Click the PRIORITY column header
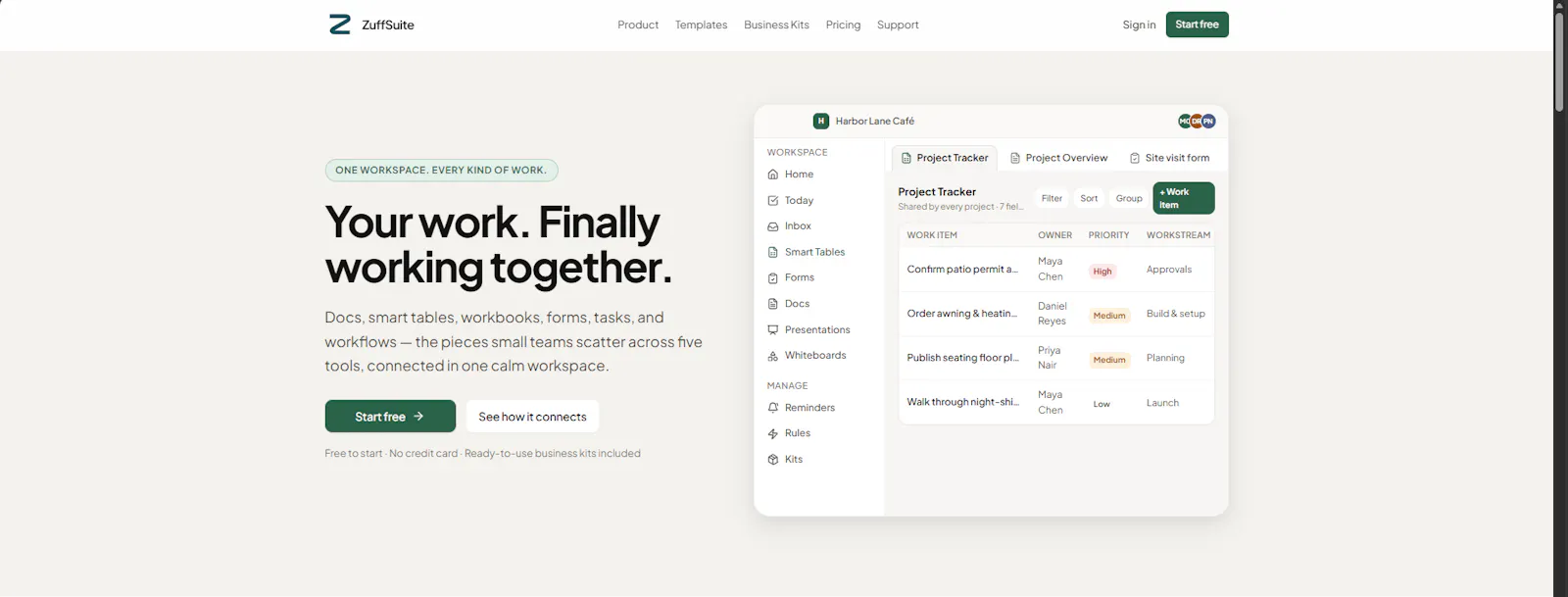The height and width of the screenshot is (597, 1568). pos(1108,235)
